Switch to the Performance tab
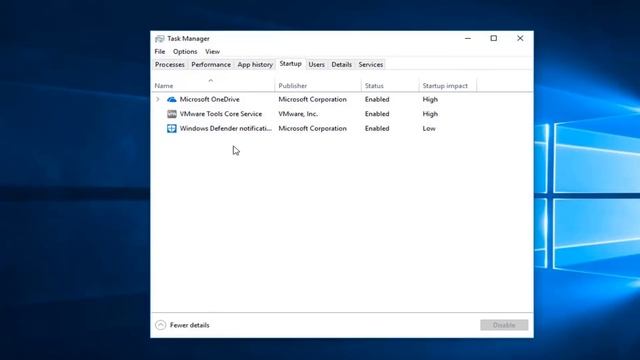Image resolution: width=640 pixels, height=360 pixels. coord(211,64)
